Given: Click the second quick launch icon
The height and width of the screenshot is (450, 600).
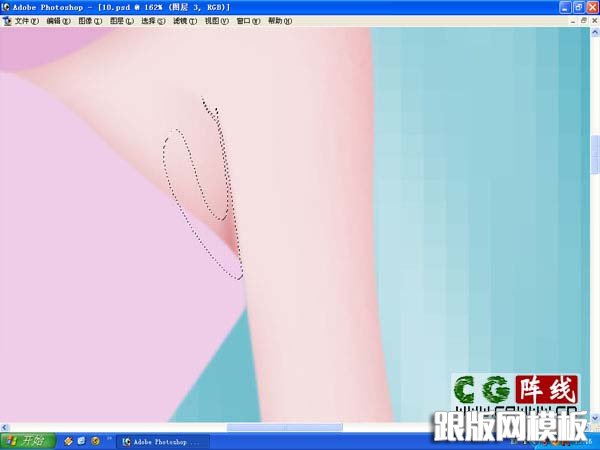Looking at the screenshot, I should click(82, 440).
